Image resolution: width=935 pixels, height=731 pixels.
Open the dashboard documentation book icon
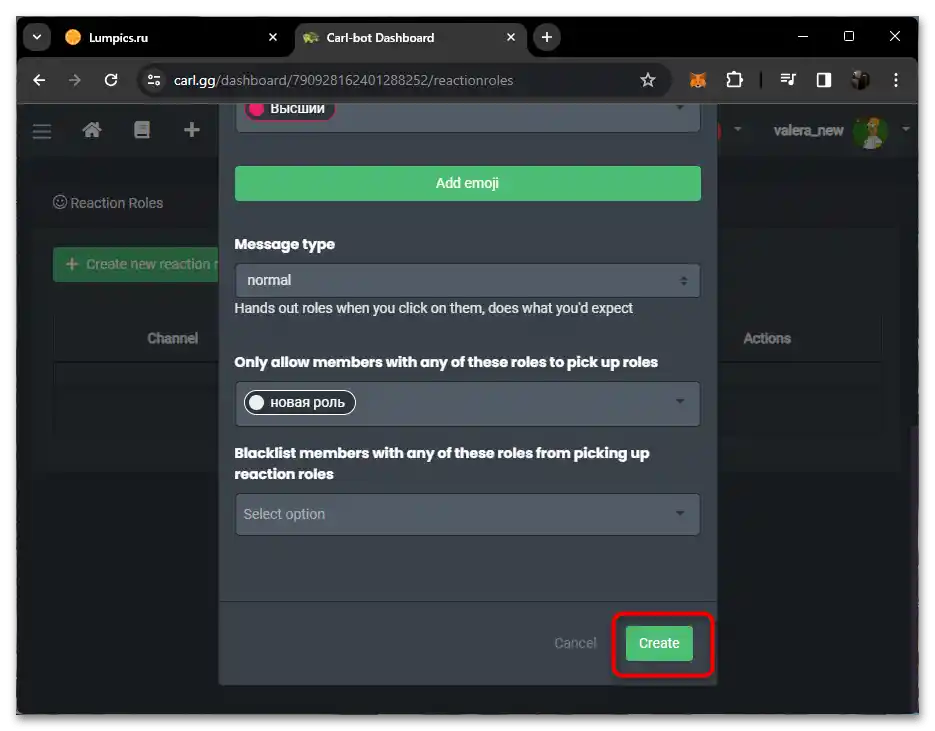tap(142, 129)
